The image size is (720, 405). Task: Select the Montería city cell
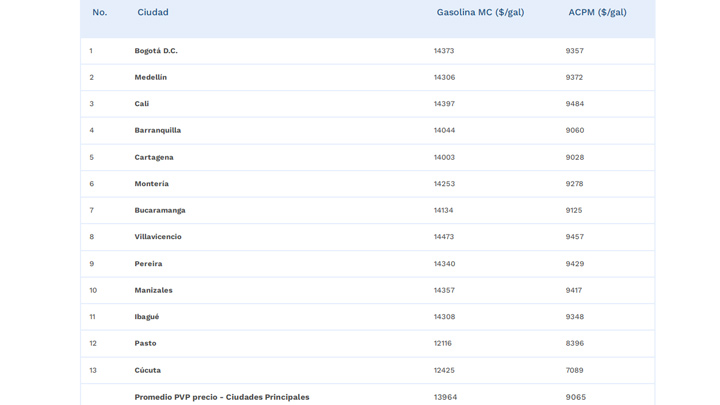pyautogui.click(x=152, y=184)
